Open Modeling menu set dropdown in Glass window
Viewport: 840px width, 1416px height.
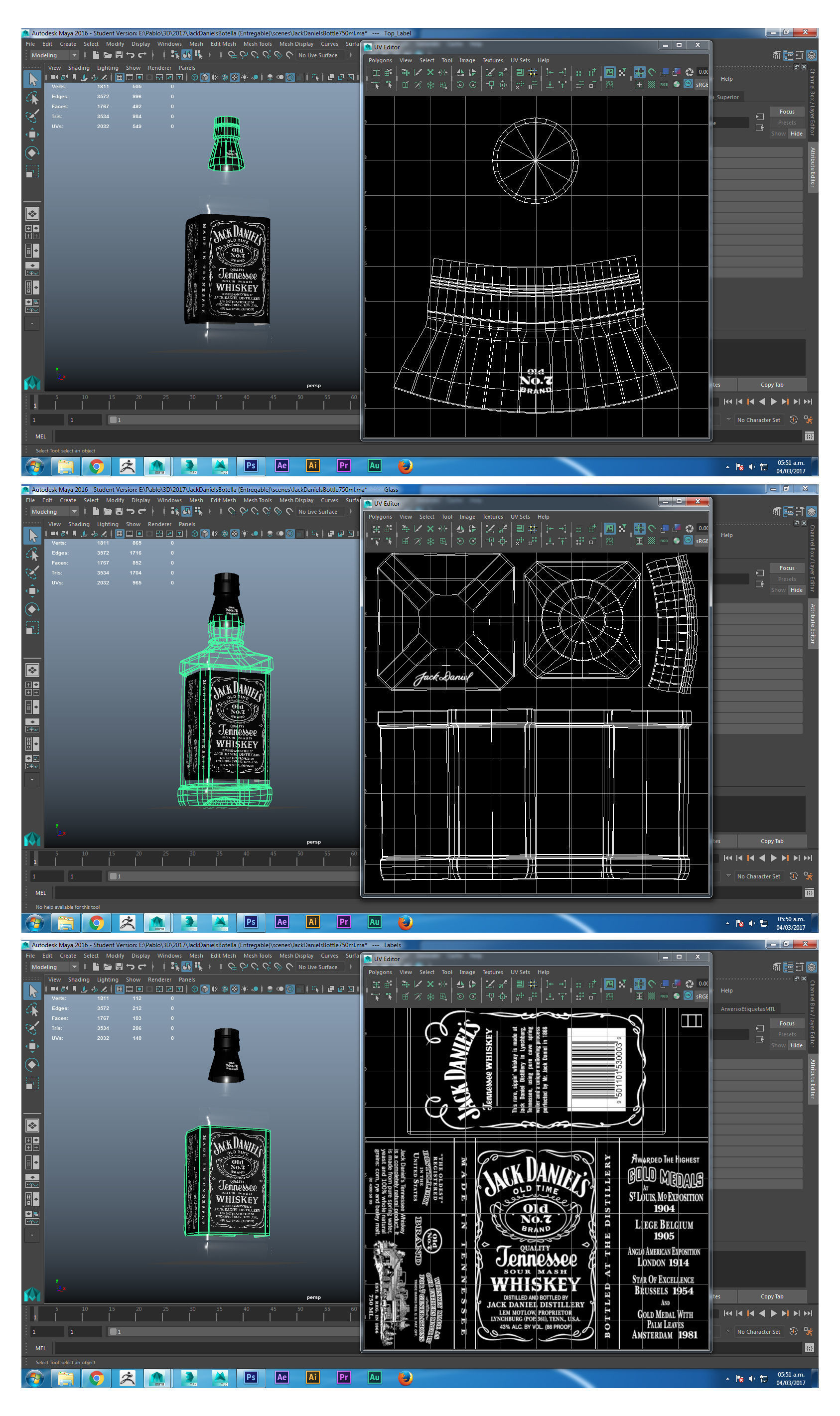click(54, 512)
